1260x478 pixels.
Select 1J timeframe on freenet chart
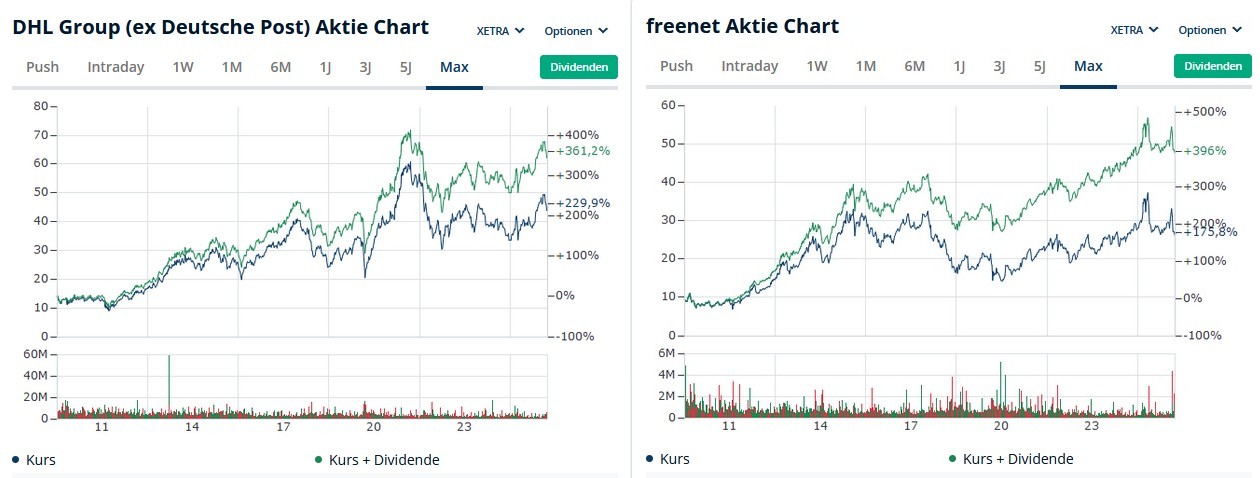coord(959,66)
